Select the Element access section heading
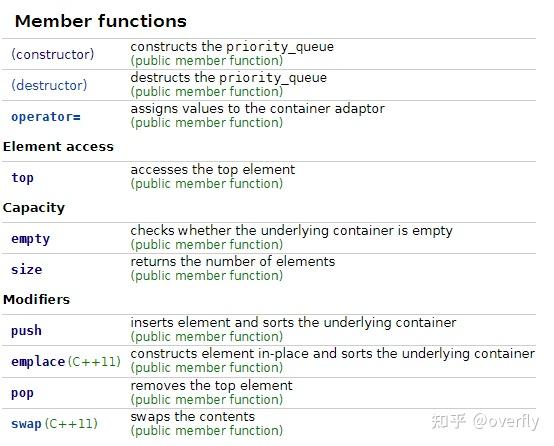This screenshot has width=554, height=446. click(x=58, y=147)
